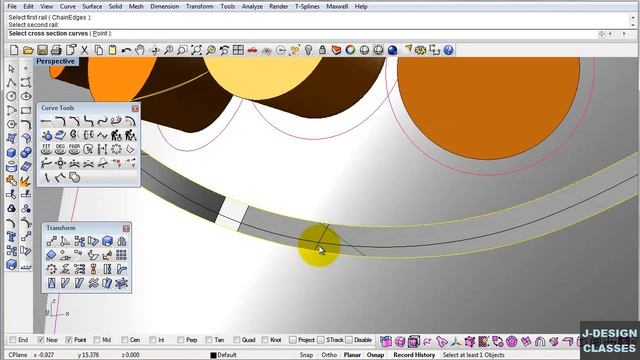Screen dimensions: 640x360
Task: Uncheck the Near osnap checkbox
Action: click(x=41, y=340)
